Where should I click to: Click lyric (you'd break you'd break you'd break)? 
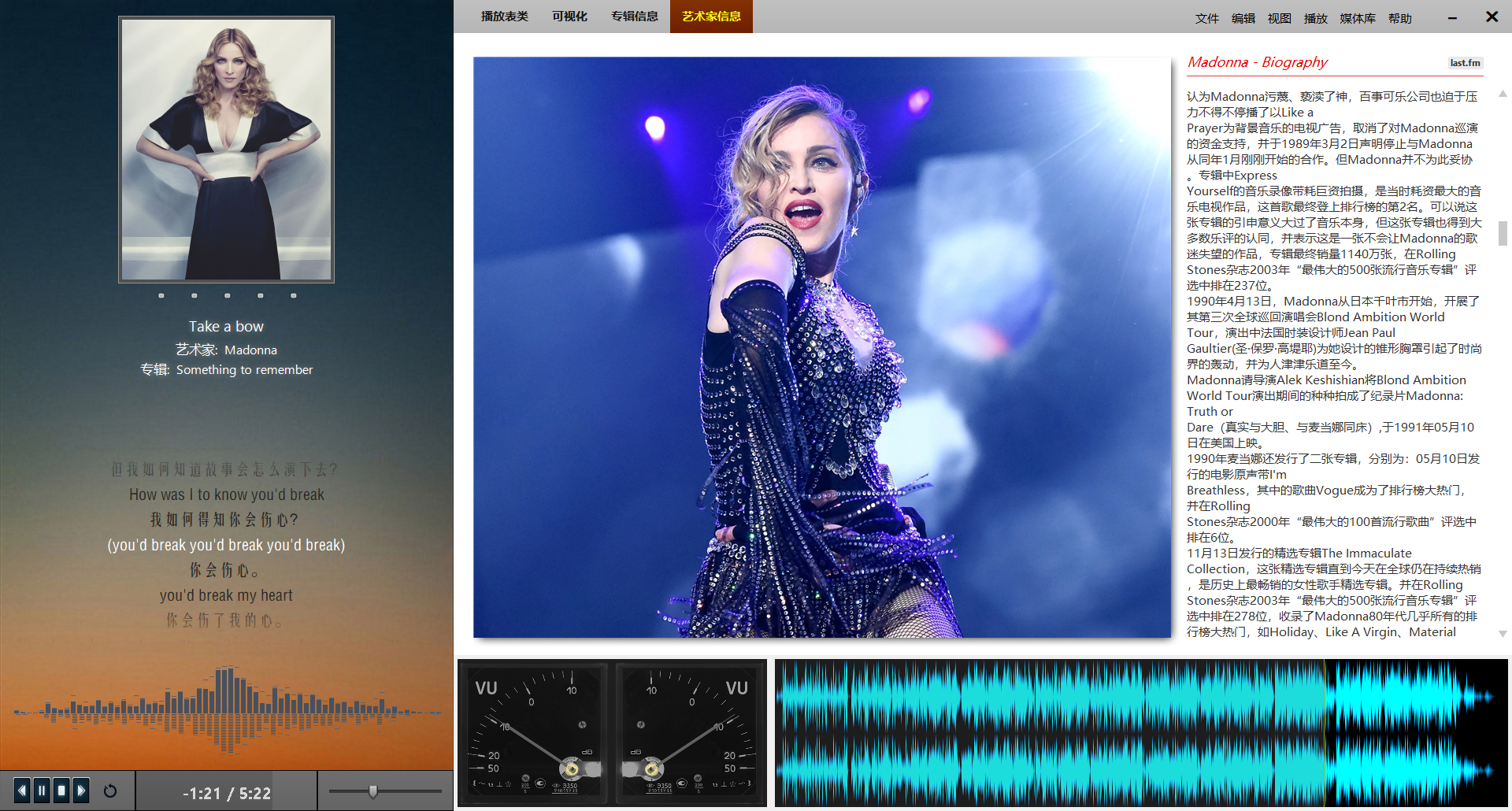(227, 545)
